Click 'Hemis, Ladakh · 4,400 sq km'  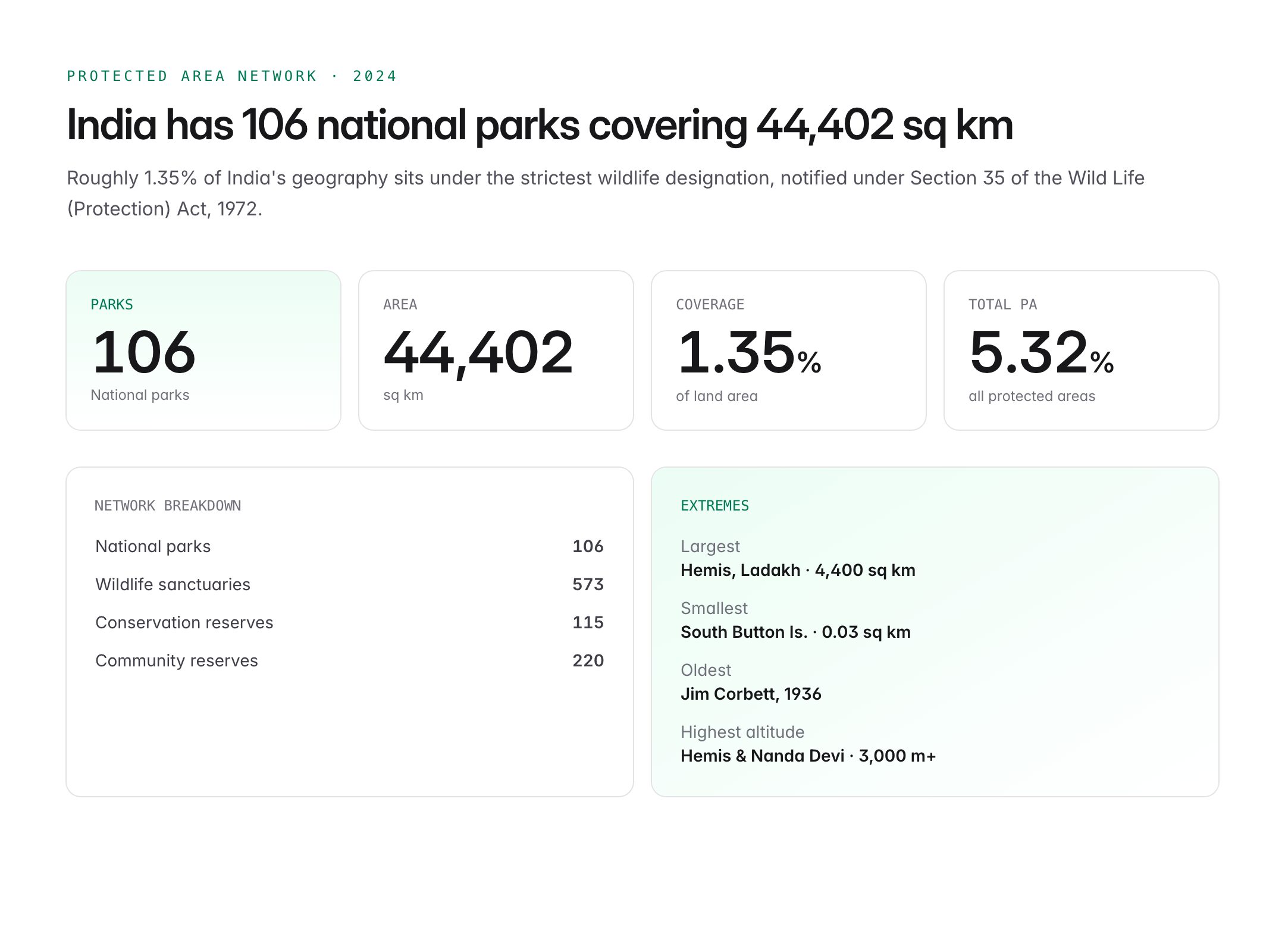[798, 570]
